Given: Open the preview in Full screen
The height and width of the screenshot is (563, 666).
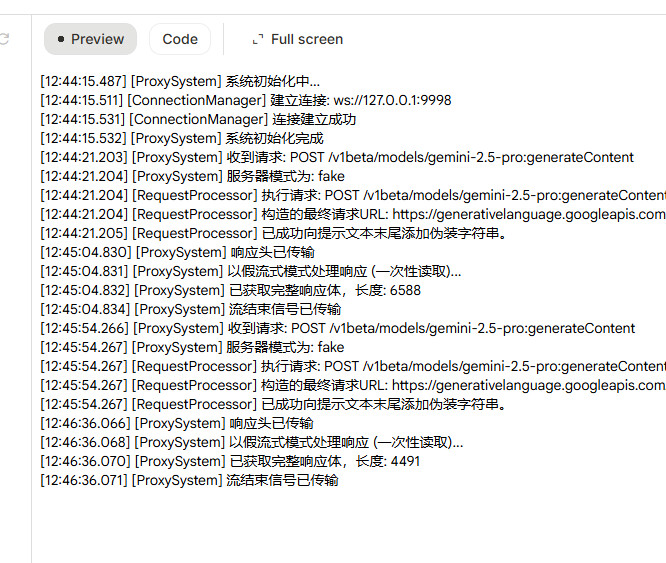Looking at the screenshot, I should (296, 39).
